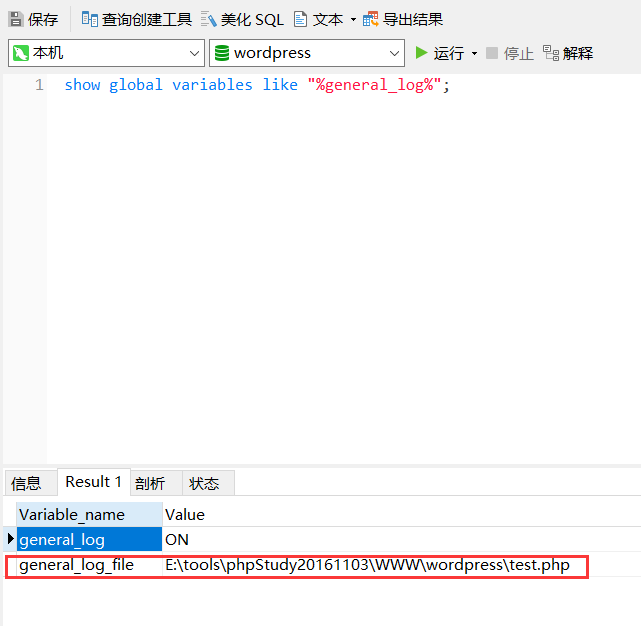Open the Profile (剖析) tab

click(x=150, y=483)
